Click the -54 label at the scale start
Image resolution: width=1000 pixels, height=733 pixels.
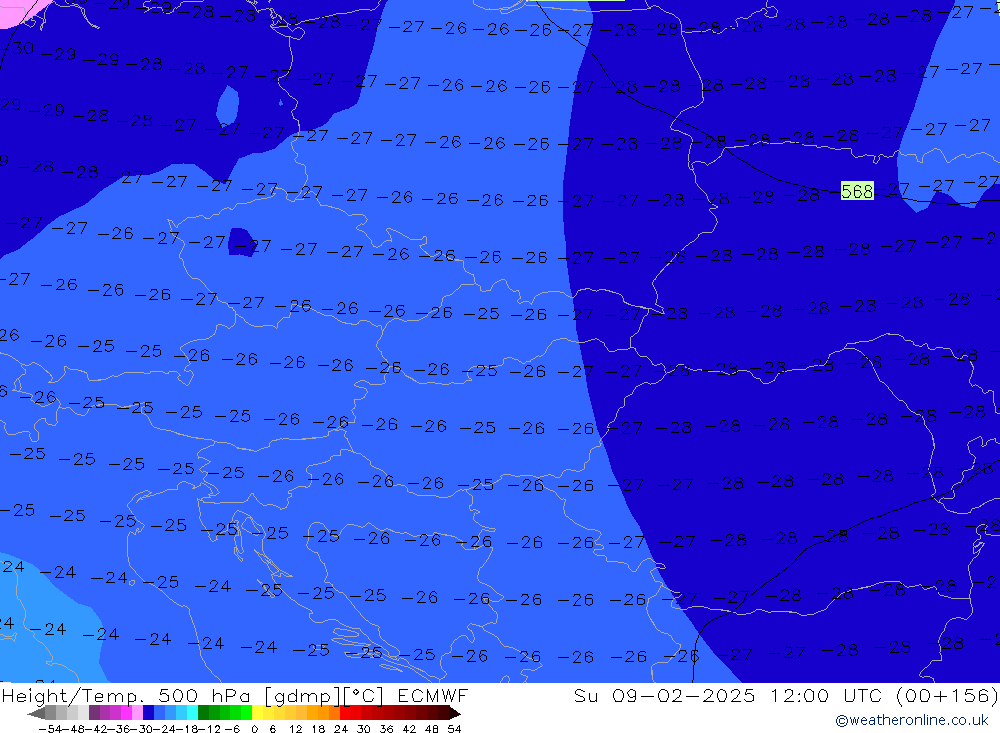[x=50, y=729]
